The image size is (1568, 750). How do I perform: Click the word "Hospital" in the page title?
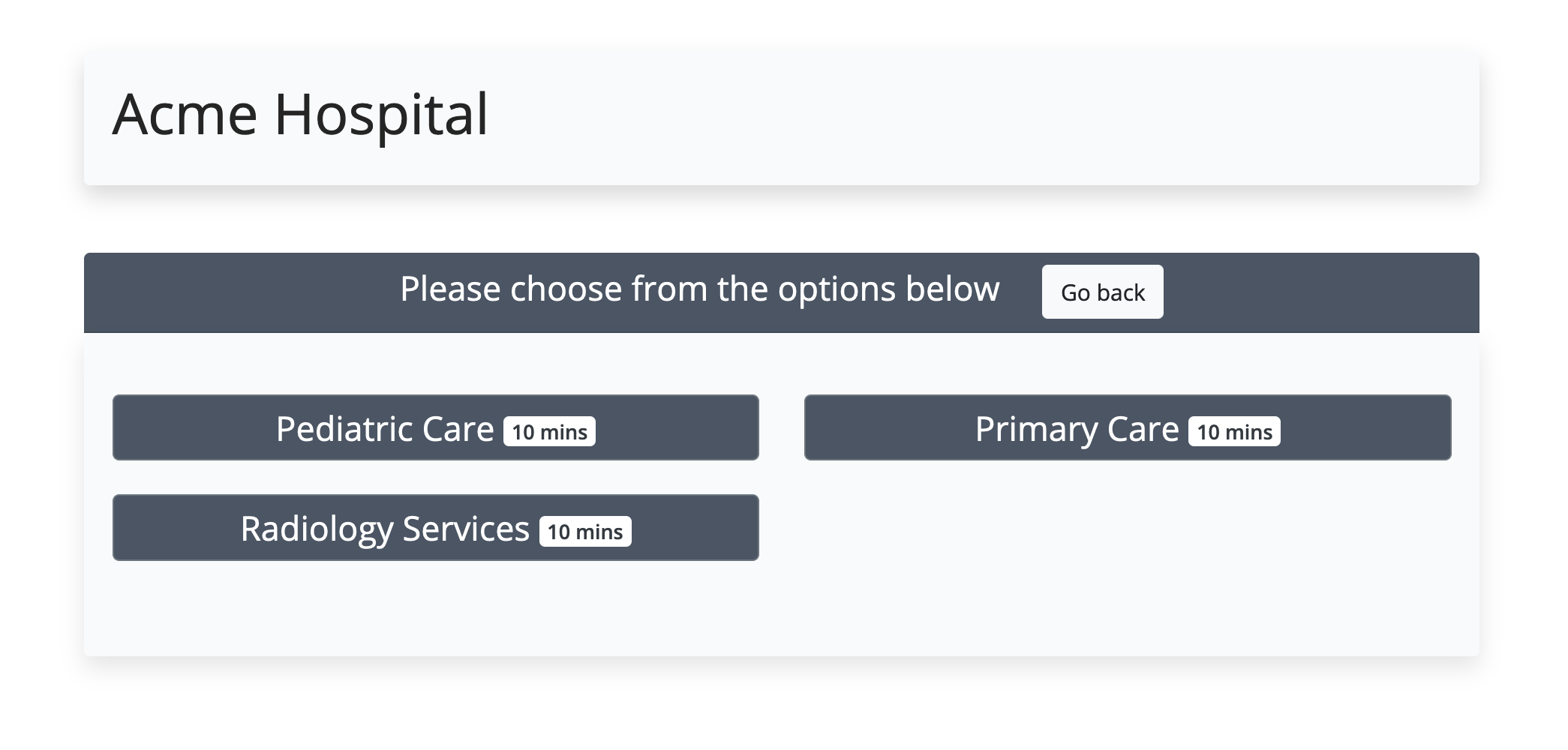click(x=381, y=115)
